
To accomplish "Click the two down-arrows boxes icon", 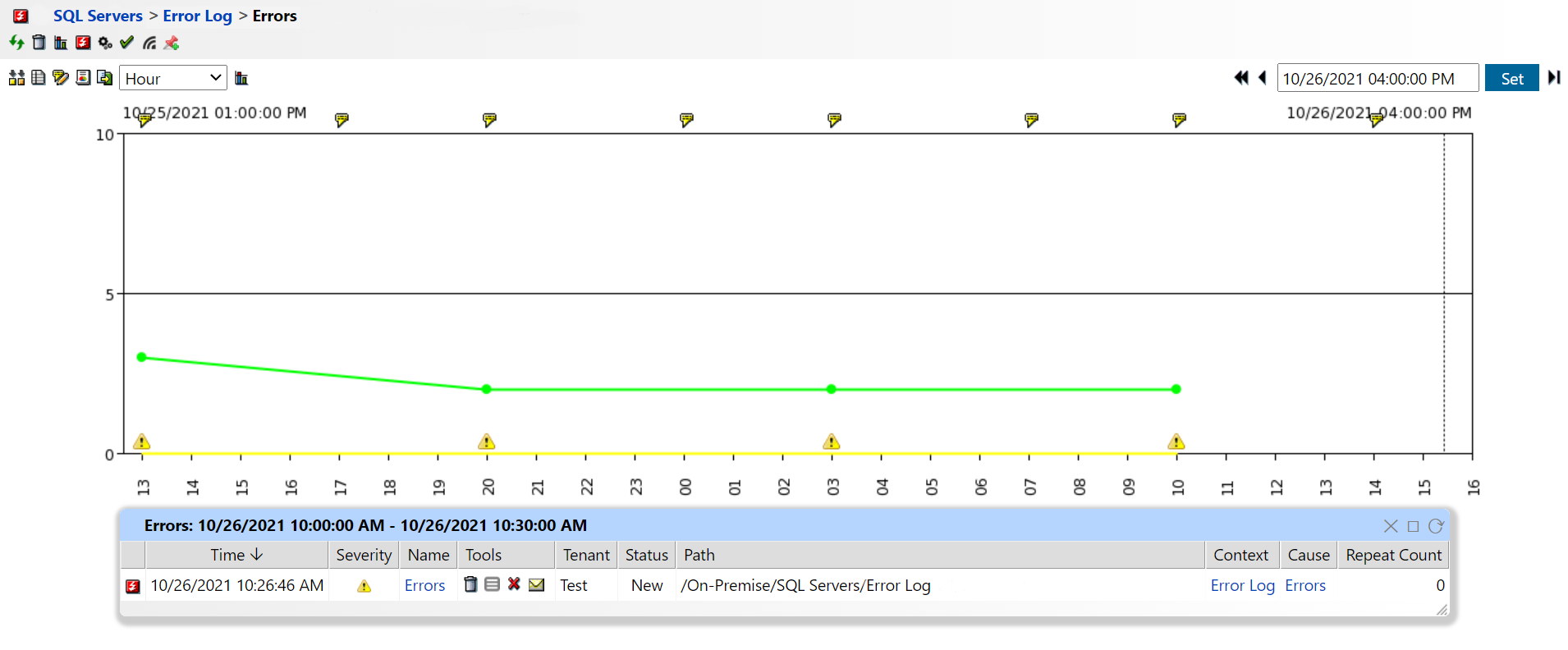I will 16,78.
